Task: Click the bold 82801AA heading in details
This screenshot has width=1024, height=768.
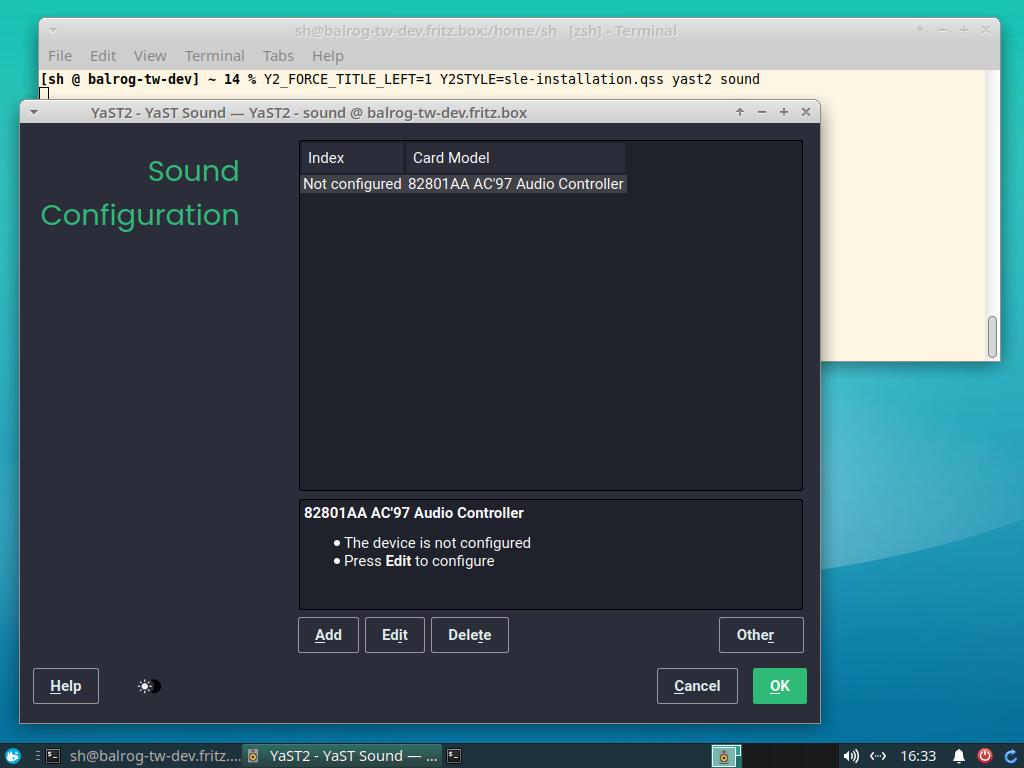Action: coord(414,513)
